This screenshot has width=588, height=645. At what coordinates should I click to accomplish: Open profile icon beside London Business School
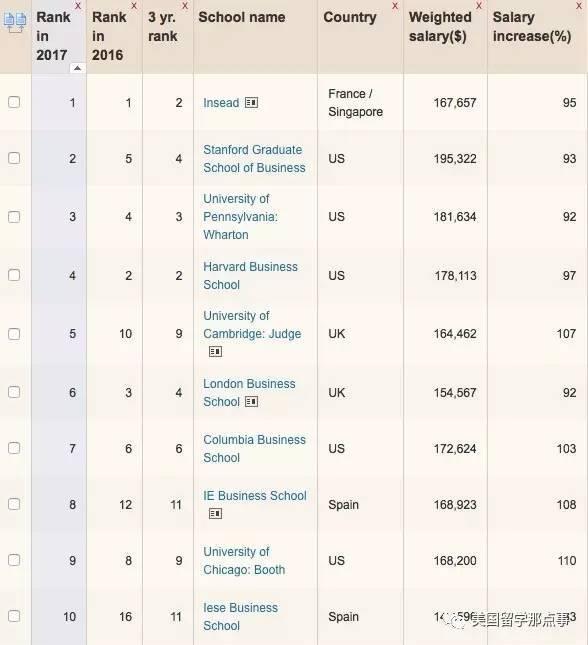pyautogui.click(x=251, y=401)
